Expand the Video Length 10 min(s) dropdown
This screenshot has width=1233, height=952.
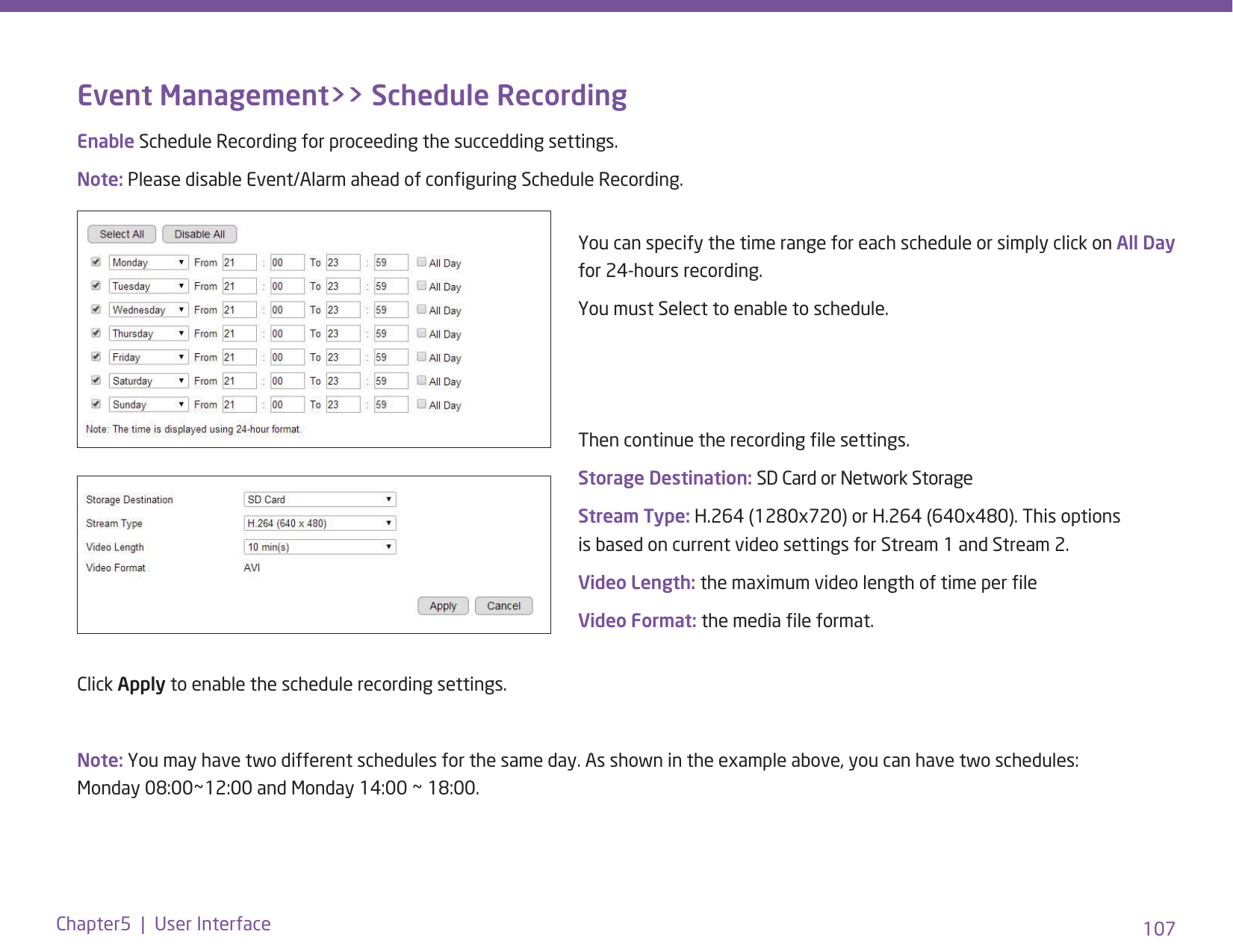coord(320,547)
